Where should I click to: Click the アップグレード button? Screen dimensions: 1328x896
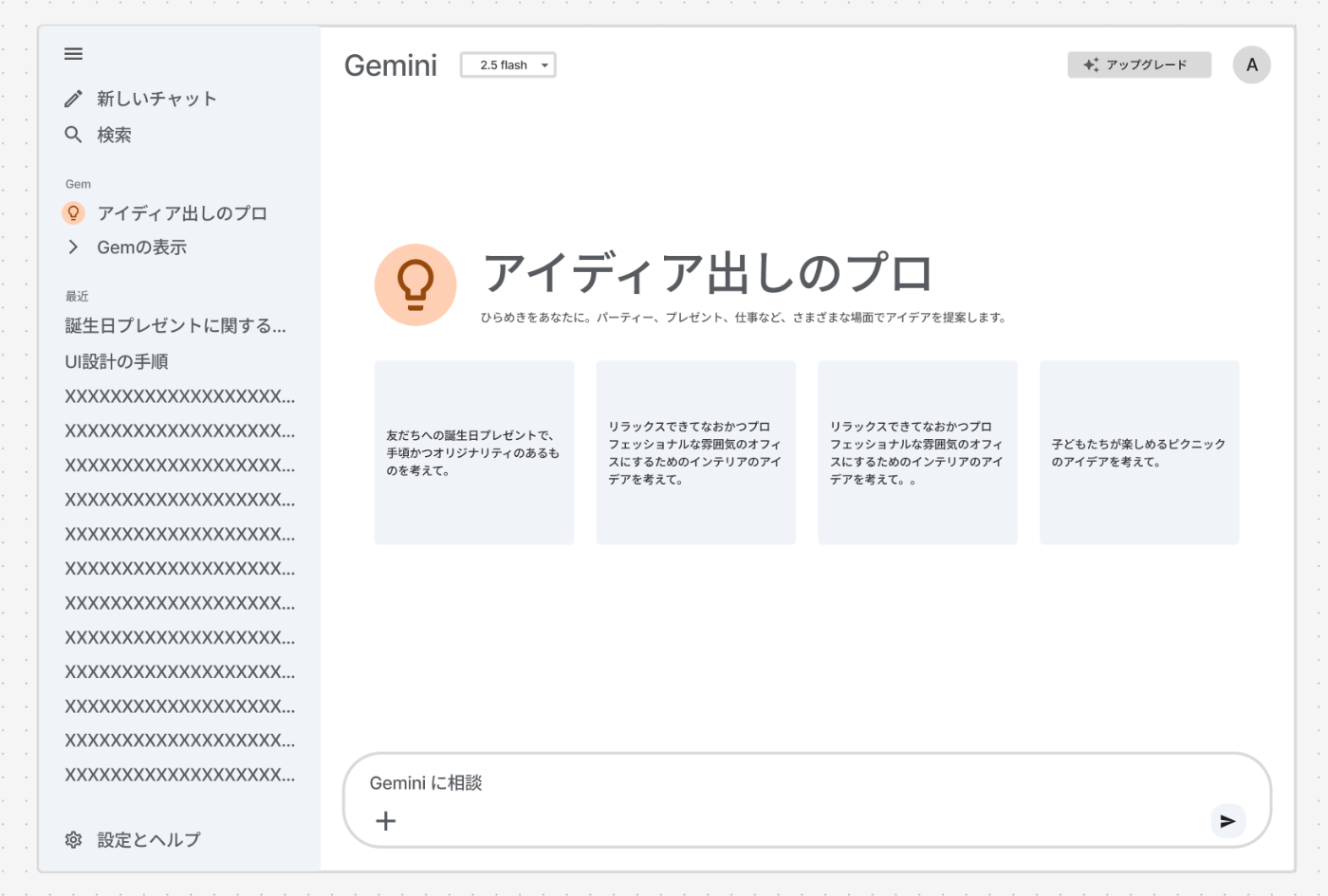tap(1139, 64)
